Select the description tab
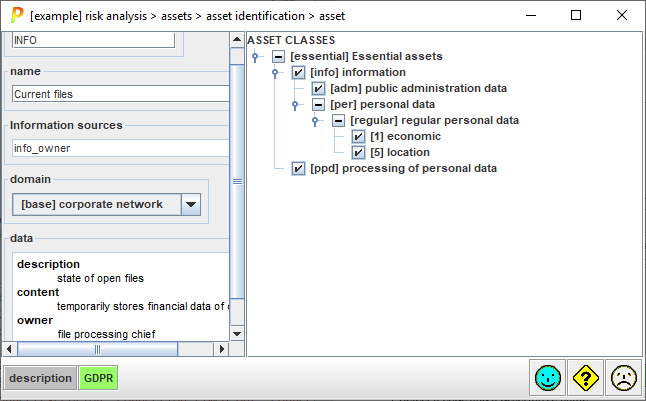Viewport: 646px width, 401px height. click(x=41, y=378)
